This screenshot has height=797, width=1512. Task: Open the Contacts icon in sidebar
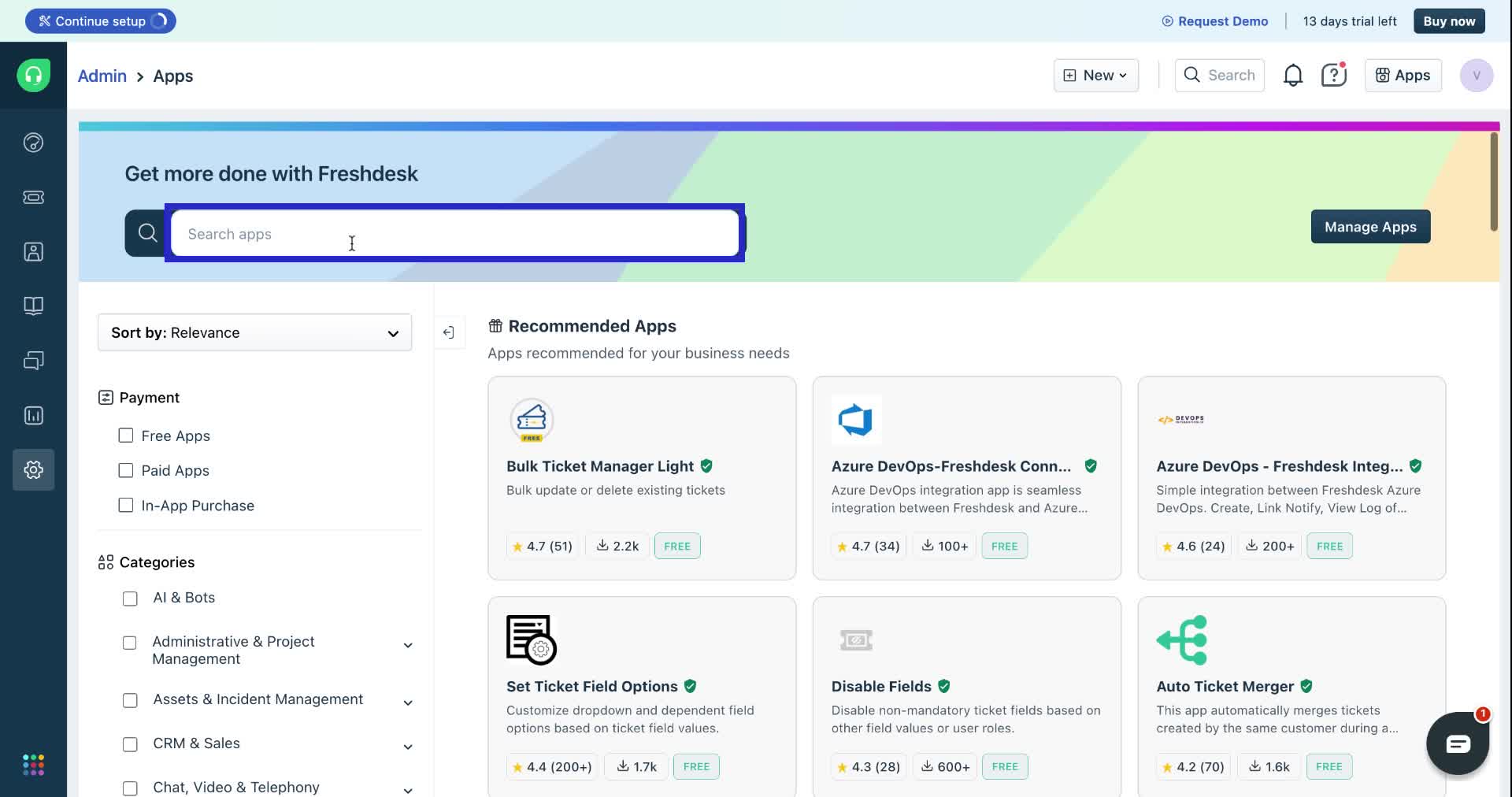(x=33, y=251)
